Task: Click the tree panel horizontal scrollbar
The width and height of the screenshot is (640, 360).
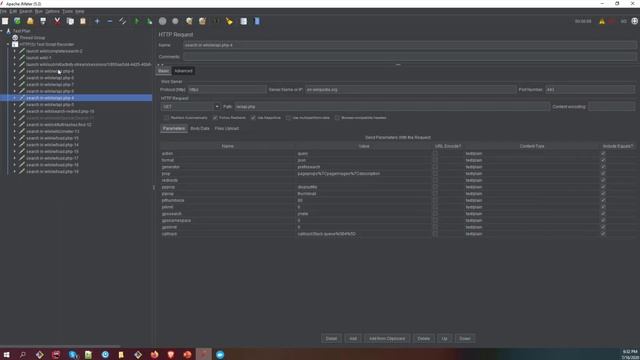Action: (60, 346)
